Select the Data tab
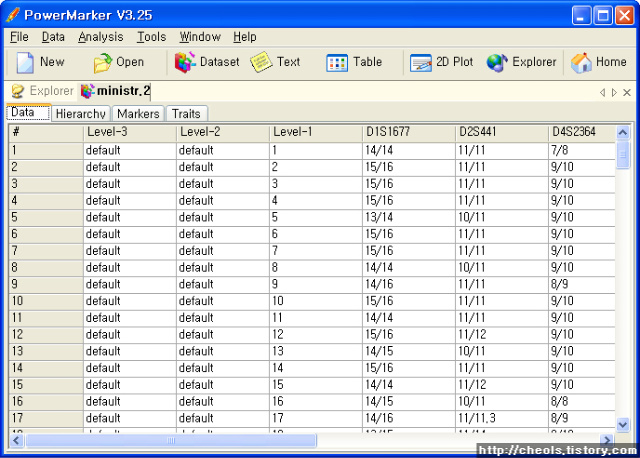This screenshot has width=640, height=458. pos(28,112)
